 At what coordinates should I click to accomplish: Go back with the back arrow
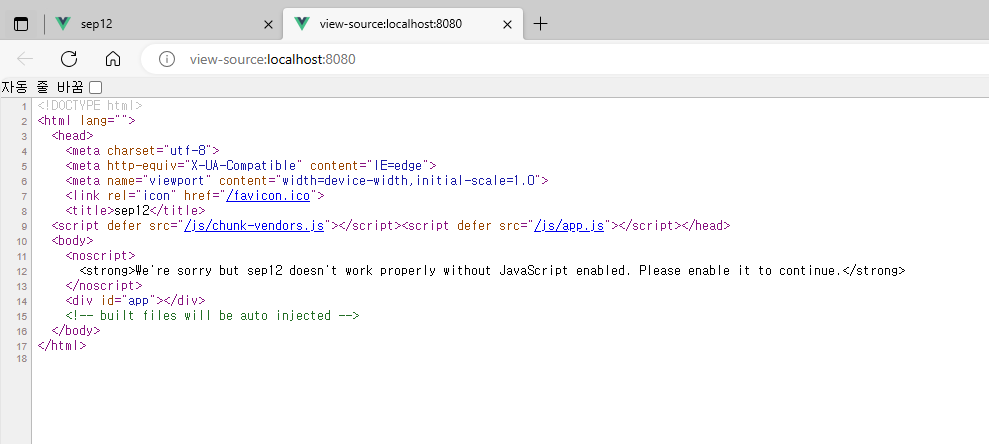(x=25, y=59)
